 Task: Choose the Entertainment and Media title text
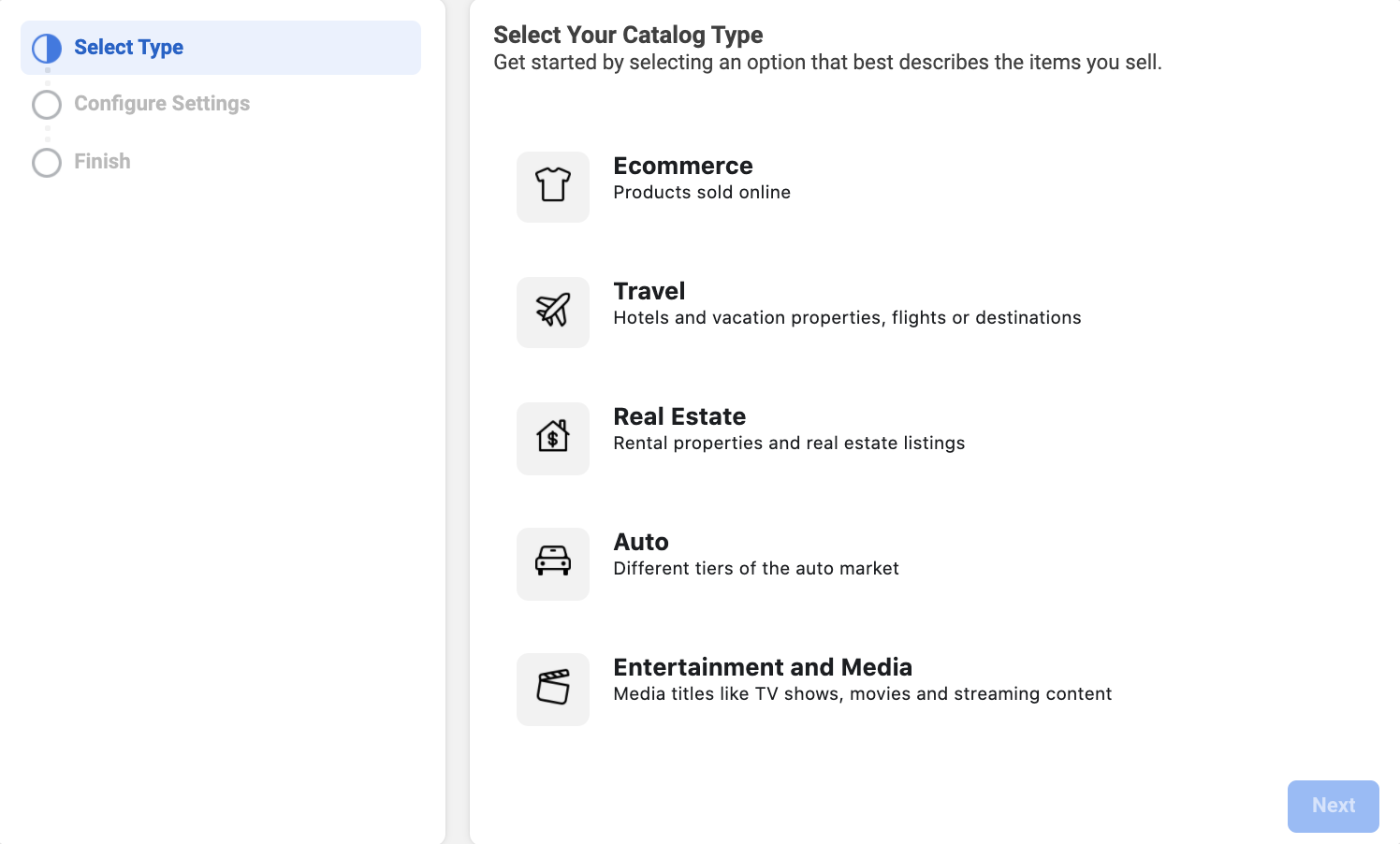762,667
